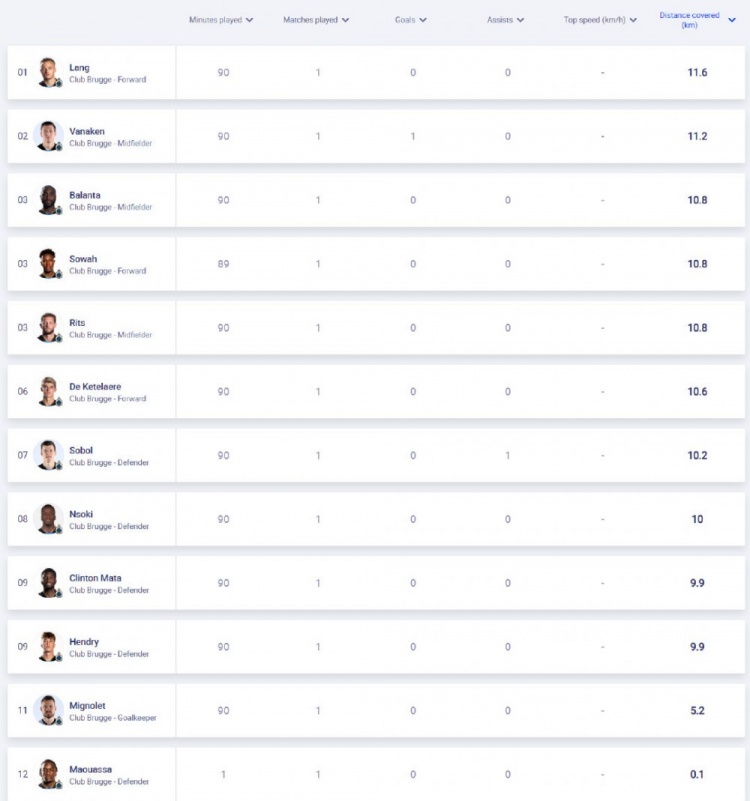
Task: Open De Ketelaere's profile photo
Action: (49, 391)
